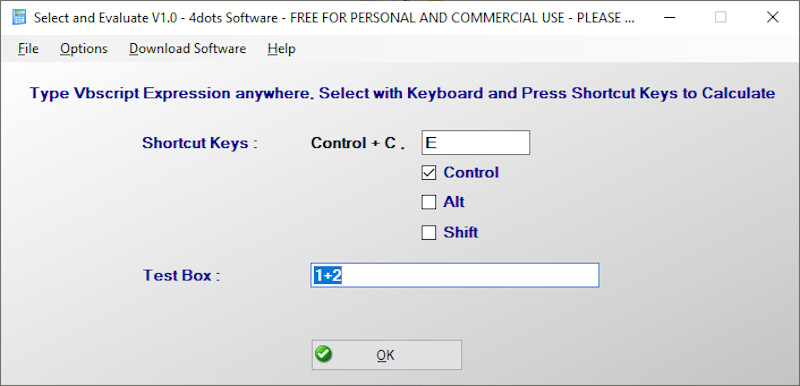Close the Select and Evaluate window
Screen dimensions: 800x386
[x=772, y=17]
